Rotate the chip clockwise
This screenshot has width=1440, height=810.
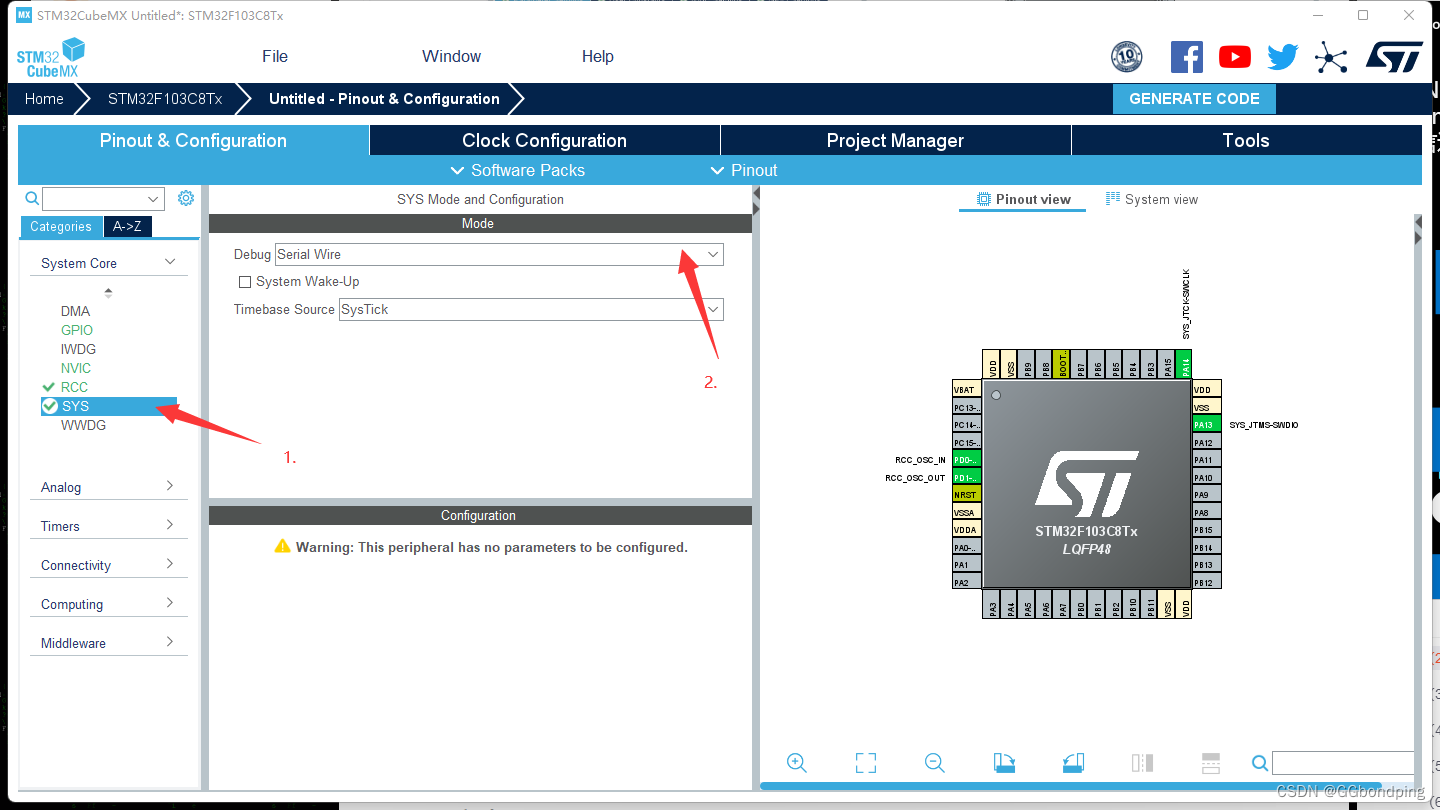click(x=1004, y=763)
